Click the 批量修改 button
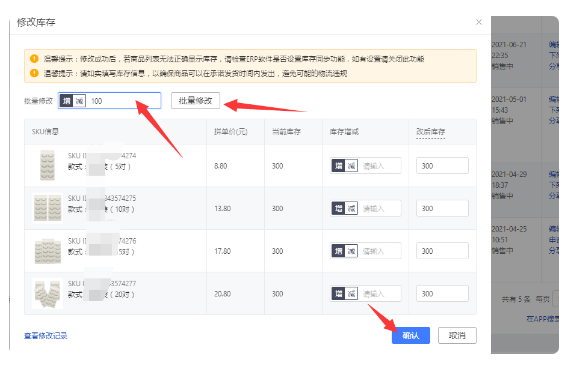565x366 pixels. coord(195,101)
